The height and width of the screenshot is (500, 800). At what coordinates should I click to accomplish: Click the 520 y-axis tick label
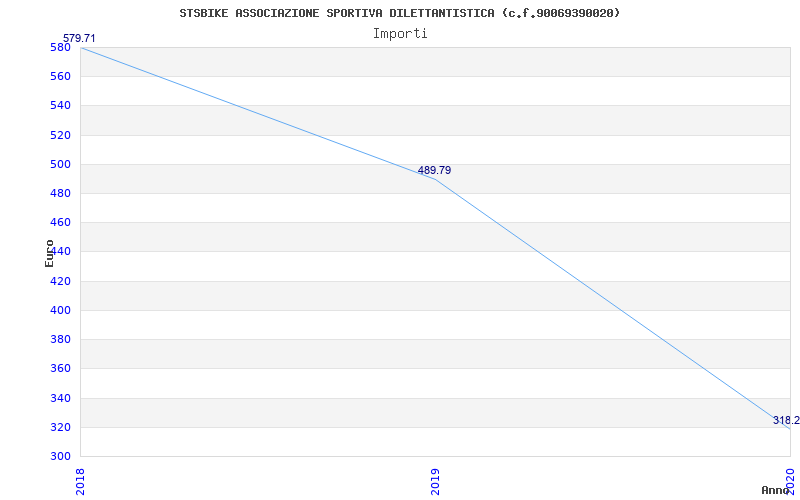60,135
